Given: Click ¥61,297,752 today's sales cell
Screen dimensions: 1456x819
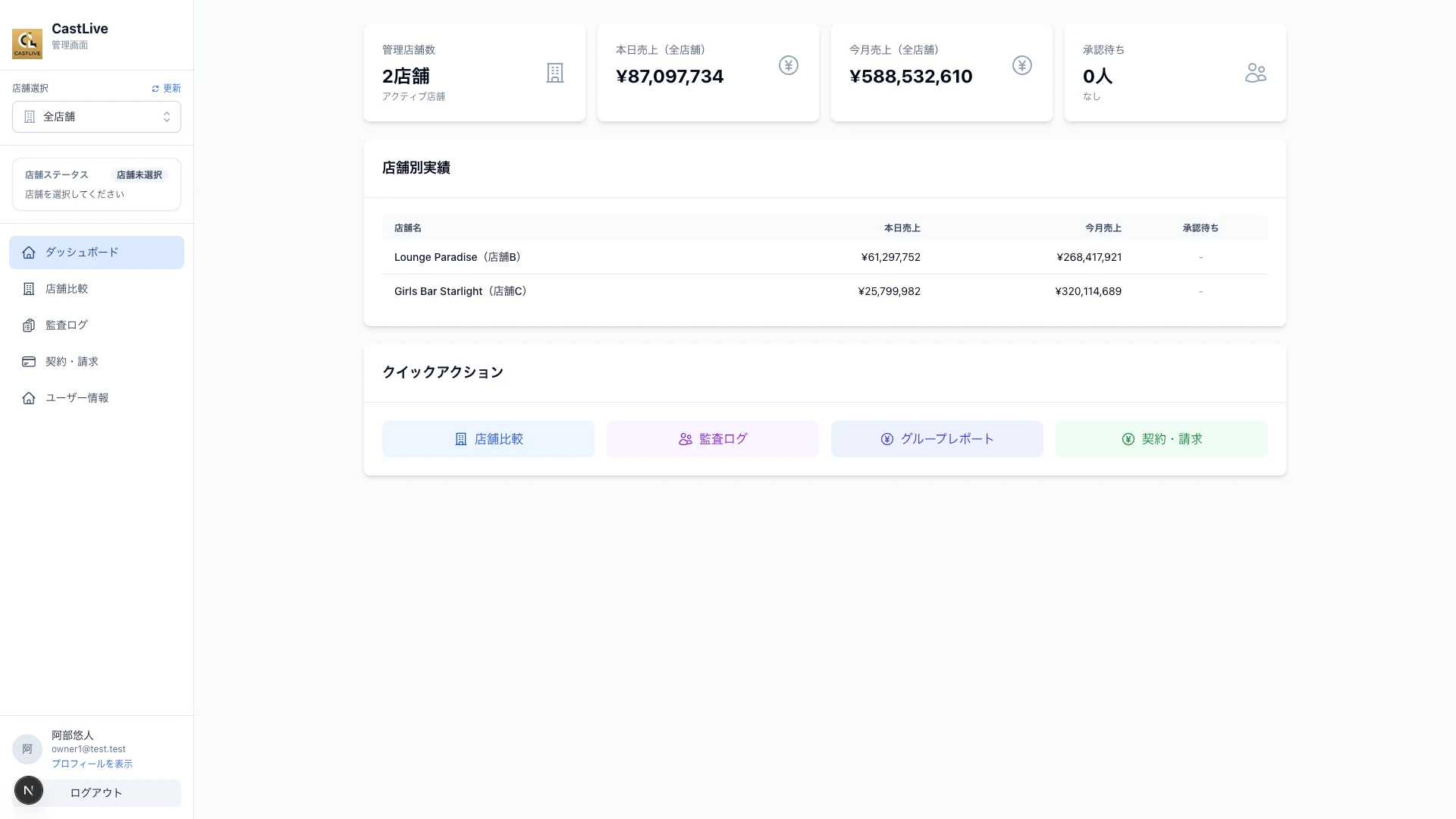Looking at the screenshot, I should (x=891, y=257).
